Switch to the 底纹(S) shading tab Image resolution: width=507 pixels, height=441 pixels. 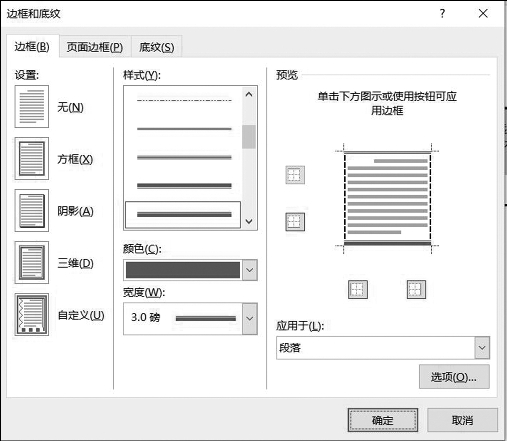157,47
